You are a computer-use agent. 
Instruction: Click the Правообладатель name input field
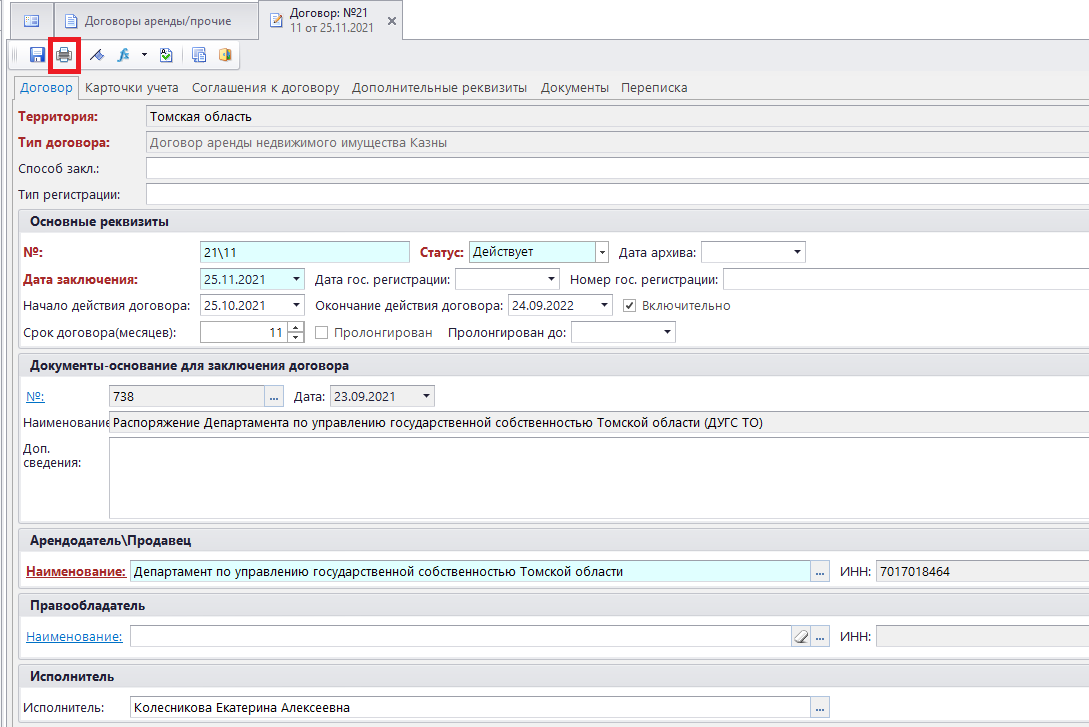point(460,636)
